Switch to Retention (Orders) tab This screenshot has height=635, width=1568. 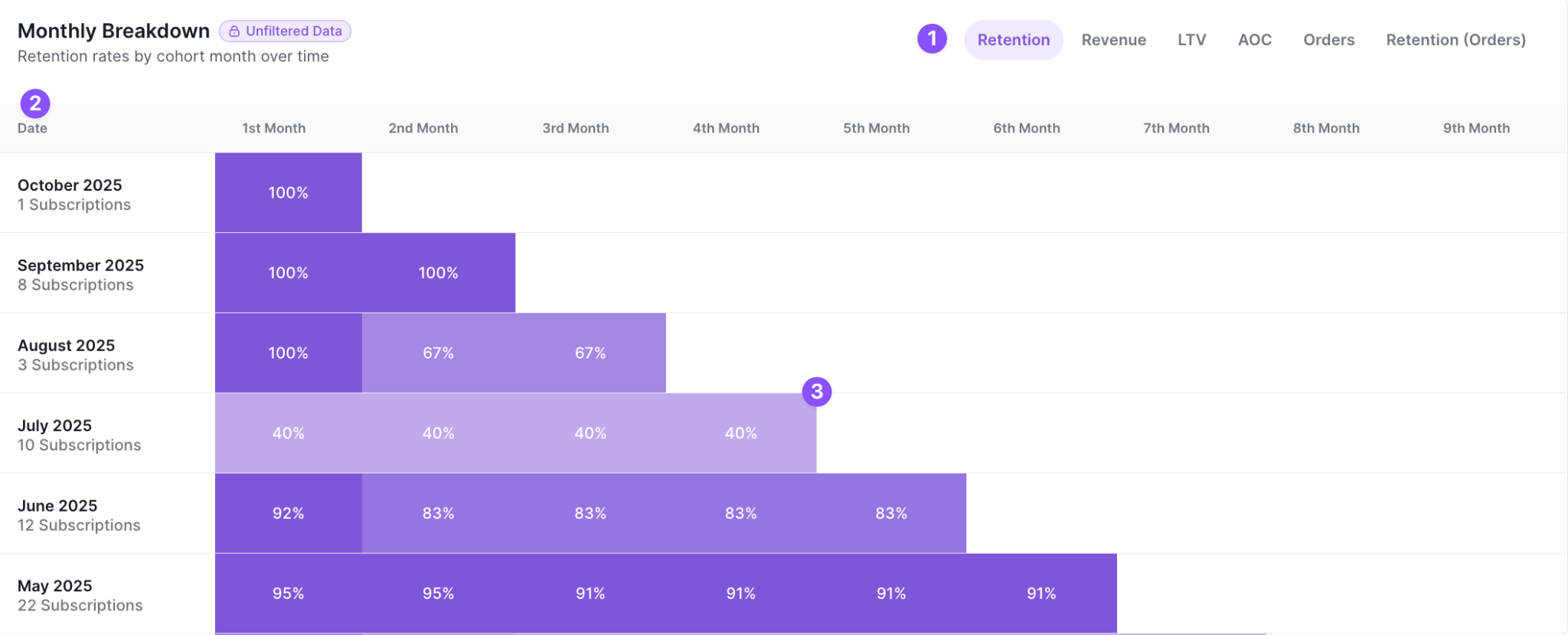1455,40
